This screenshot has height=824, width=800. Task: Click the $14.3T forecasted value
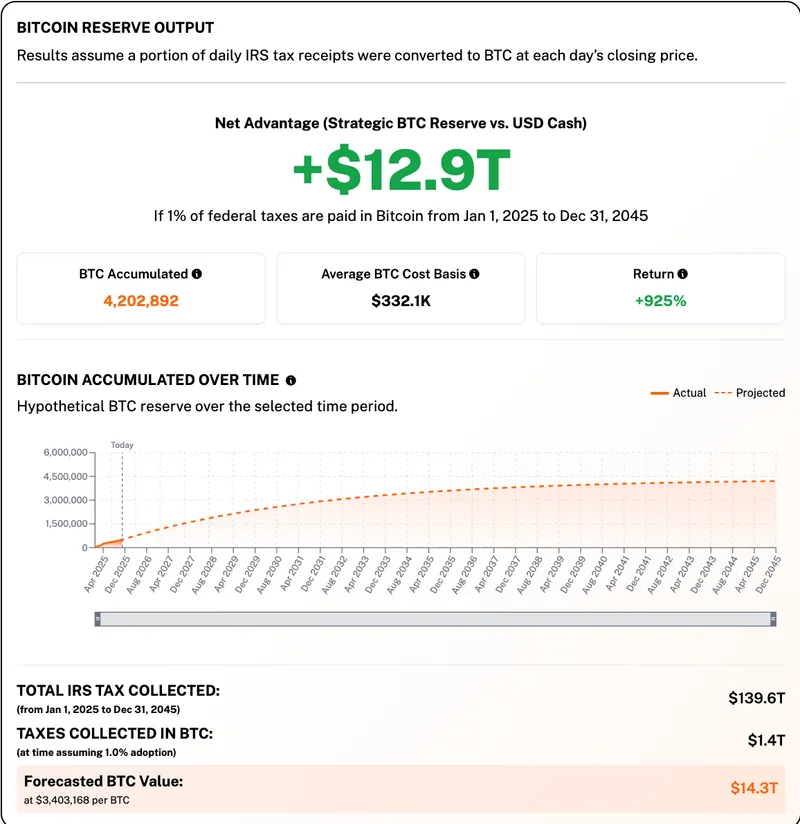tap(755, 788)
